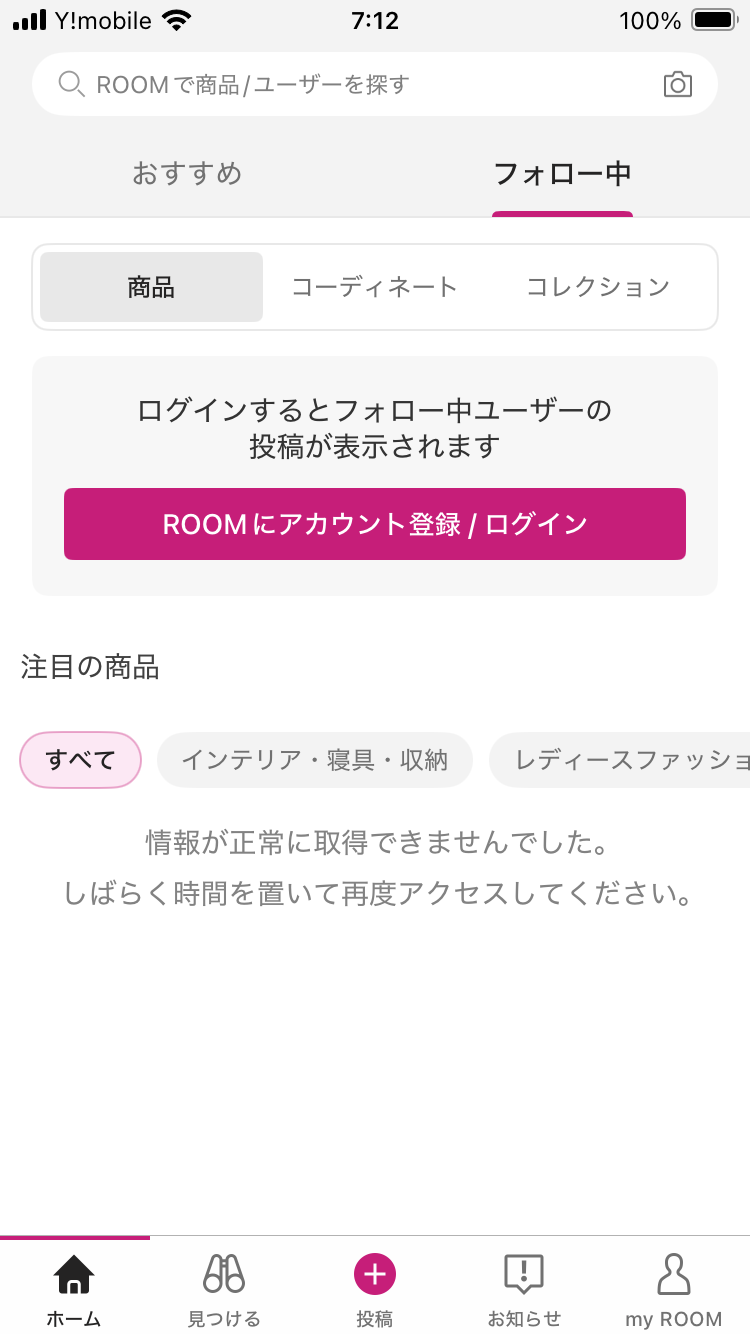Image resolution: width=750 pixels, height=1334 pixels.
Task: Open the my ROOM profile icon
Action: point(674,1275)
